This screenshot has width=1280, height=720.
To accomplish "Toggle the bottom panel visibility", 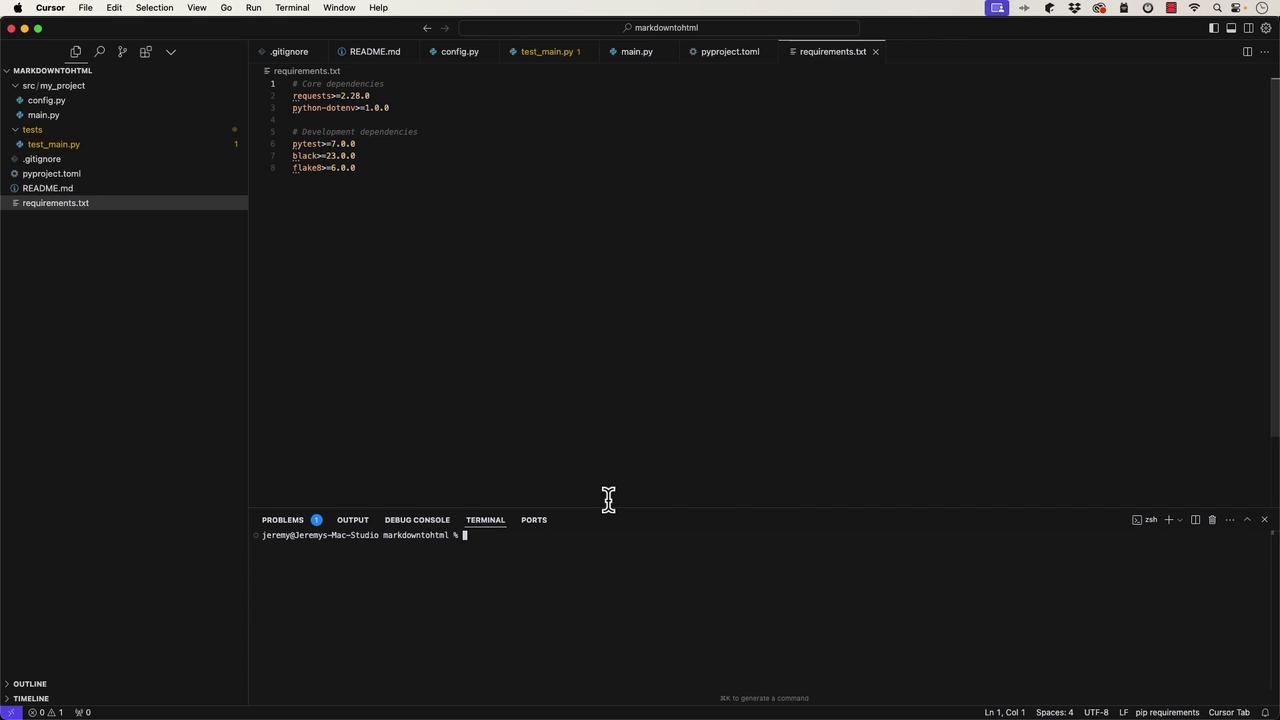I will point(1231,28).
